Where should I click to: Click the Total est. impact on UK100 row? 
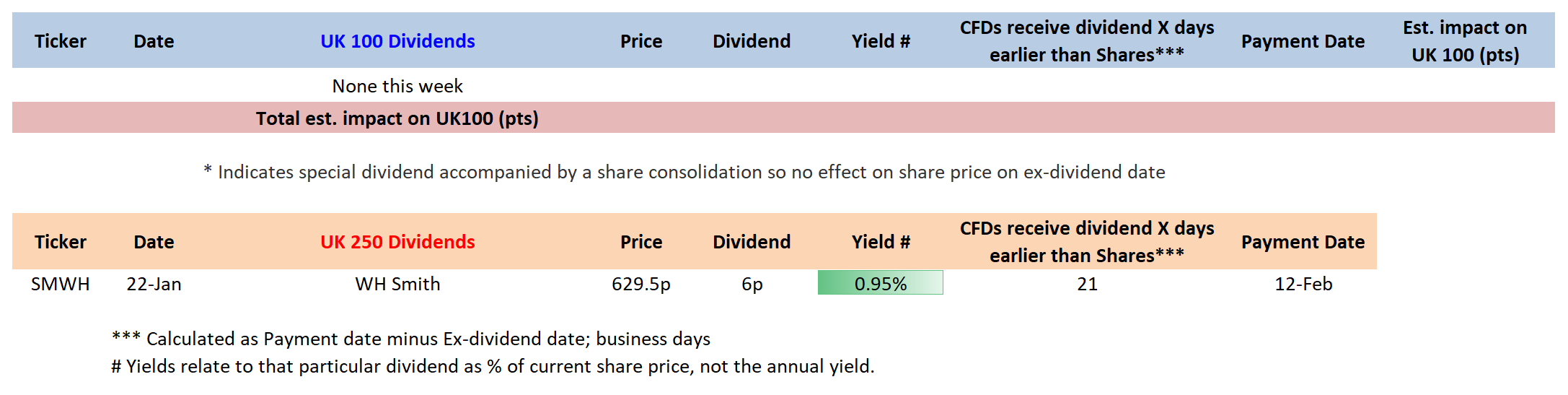coord(397,118)
